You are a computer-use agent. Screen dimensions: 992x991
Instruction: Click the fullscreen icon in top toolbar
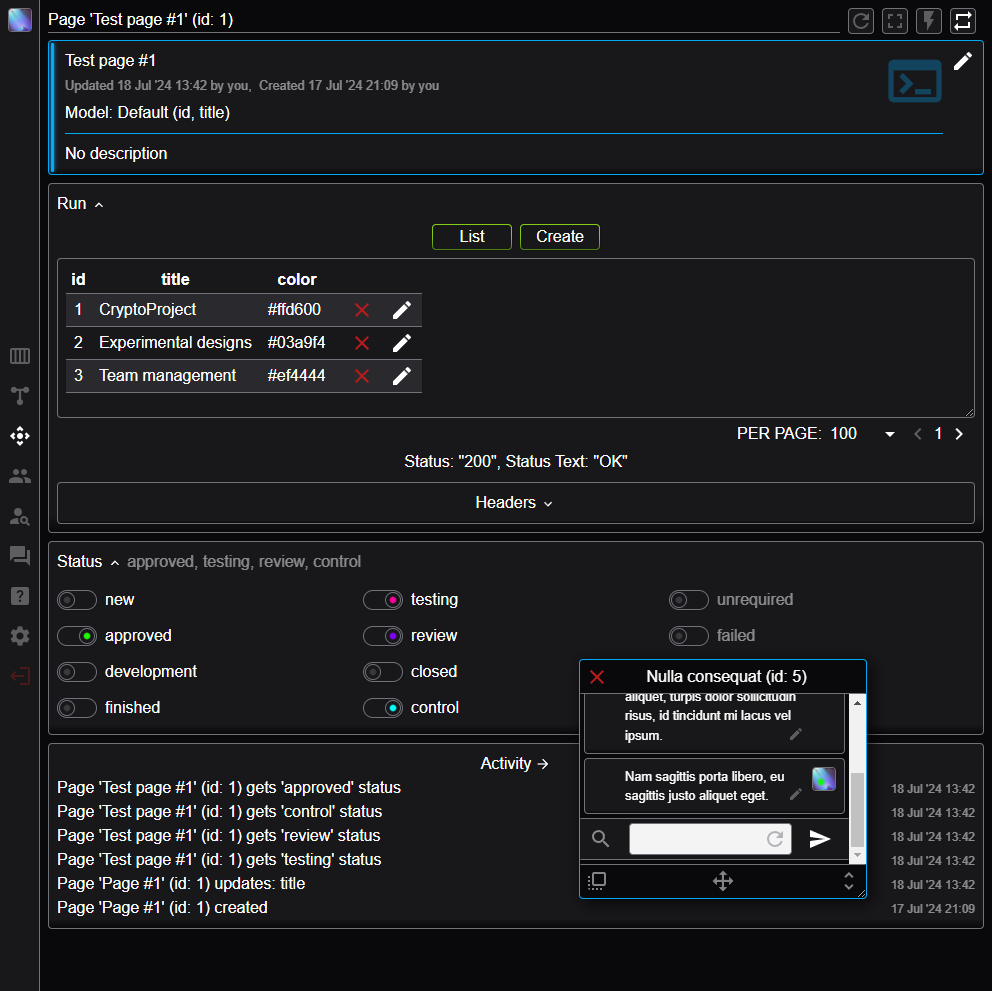895,21
